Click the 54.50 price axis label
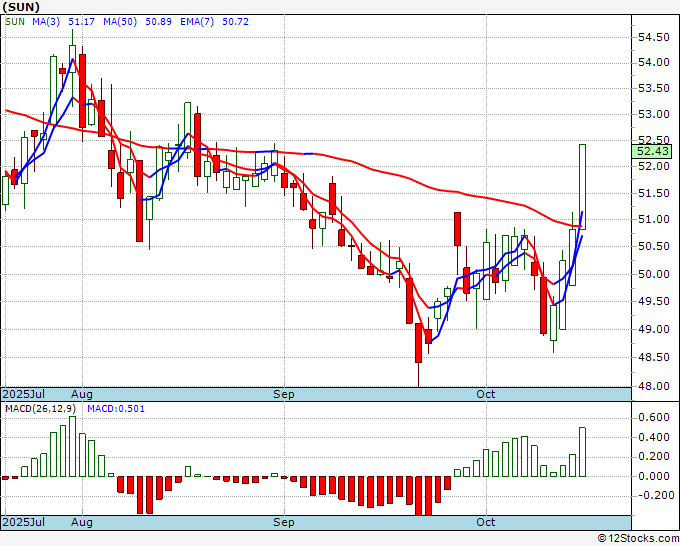The width and height of the screenshot is (680, 546). 654,38
